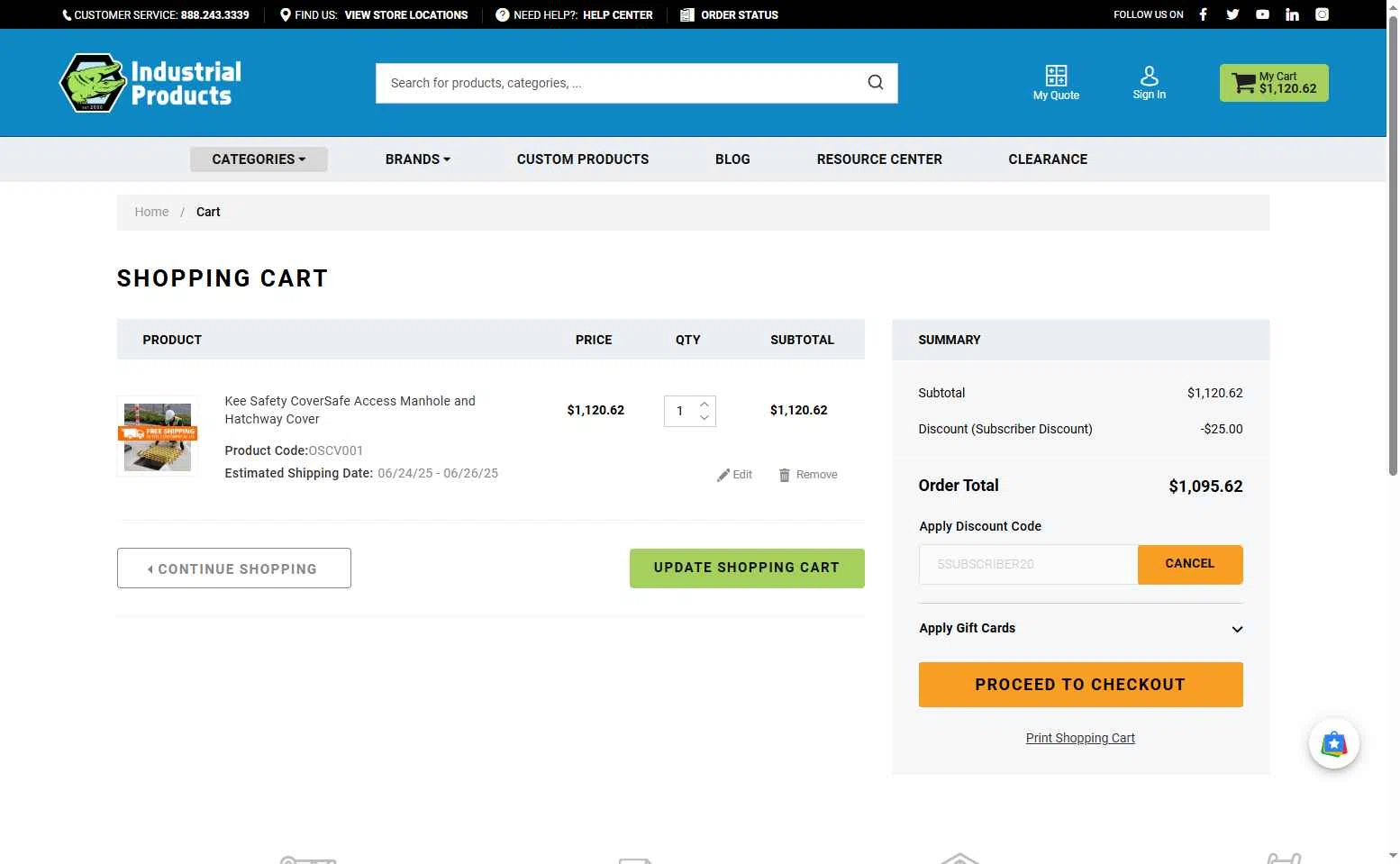This screenshot has height=864, width=1400.
Task: Click the Subscriber Discount -$25.00 amount
Action: click(1222, 429)
